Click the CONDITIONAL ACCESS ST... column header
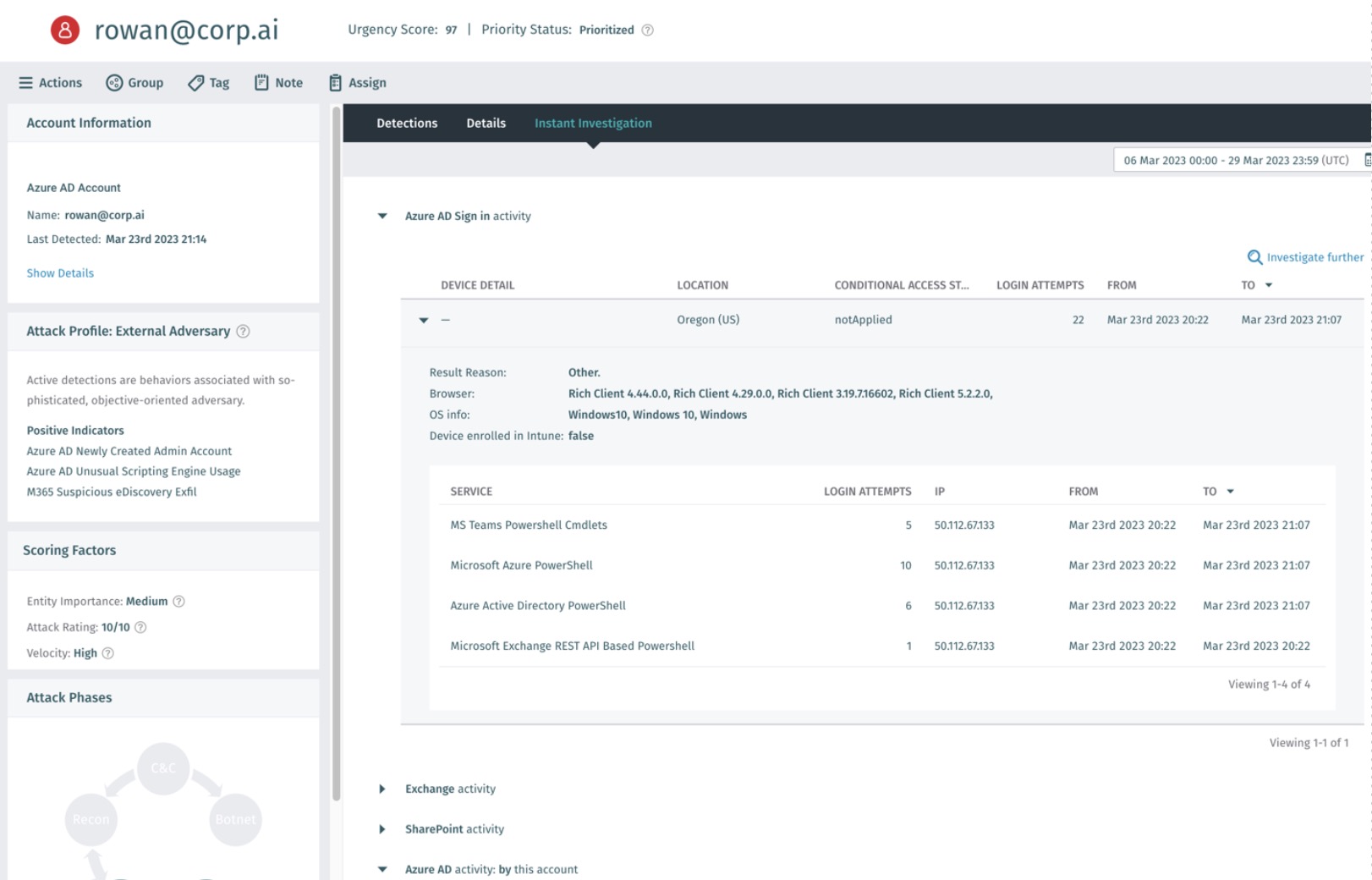1372x880 pixels. (x=902, y=285)
